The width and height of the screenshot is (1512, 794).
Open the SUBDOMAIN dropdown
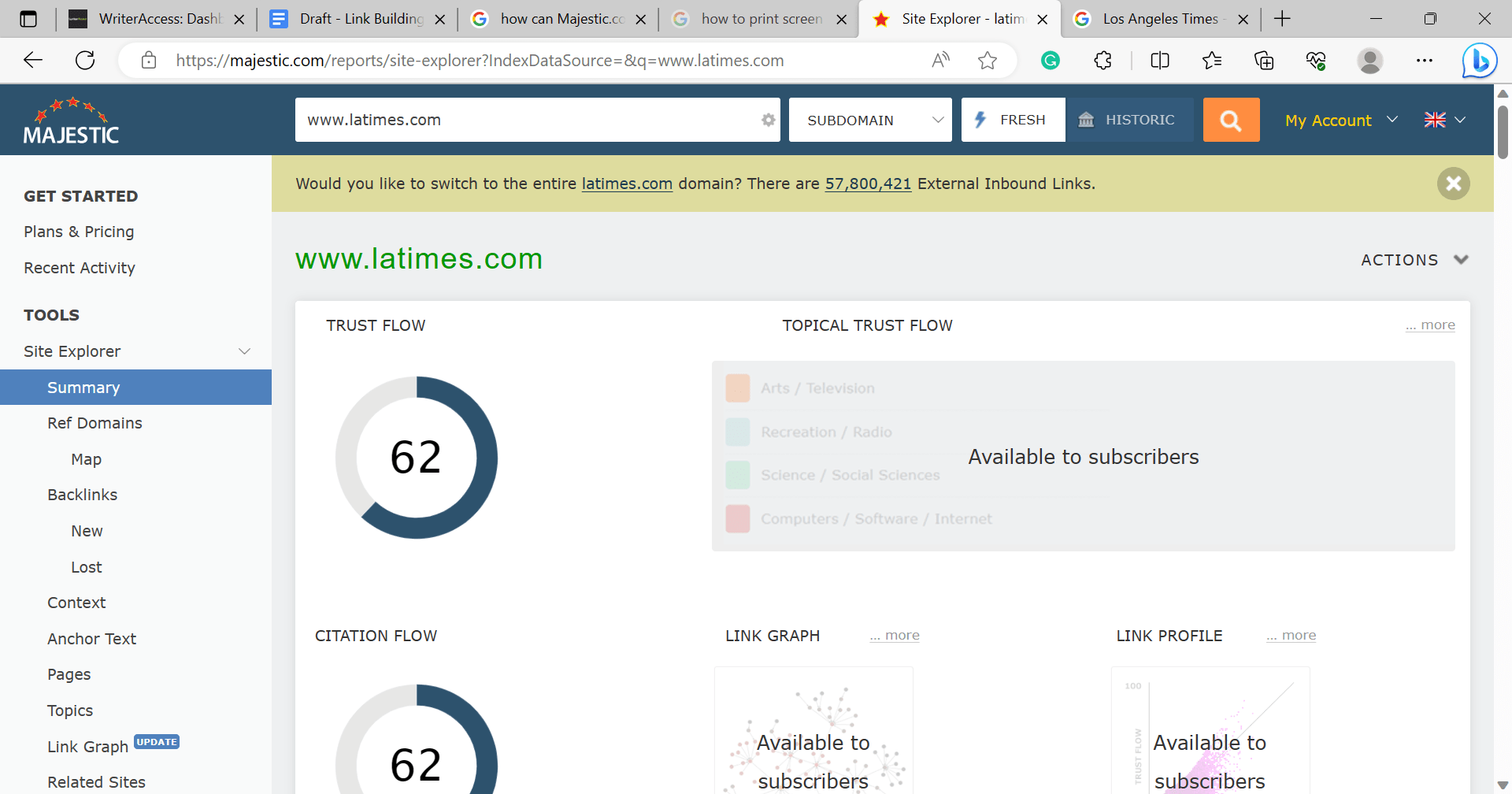(x=869, y=120)
